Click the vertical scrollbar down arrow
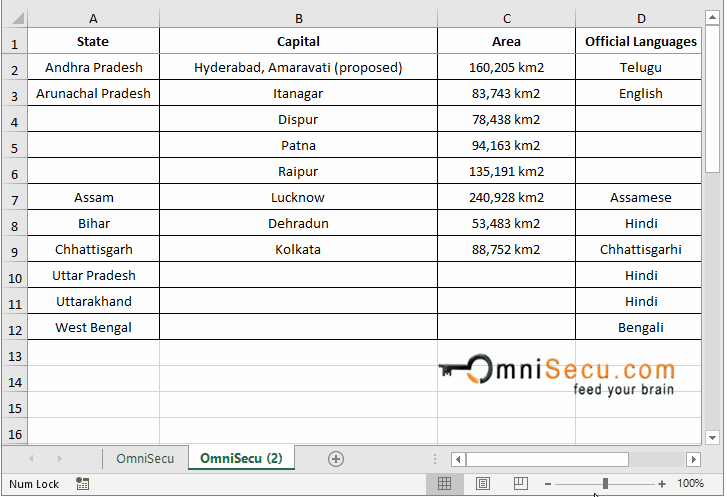The image size is (727, 497). (x=712, y=437)
